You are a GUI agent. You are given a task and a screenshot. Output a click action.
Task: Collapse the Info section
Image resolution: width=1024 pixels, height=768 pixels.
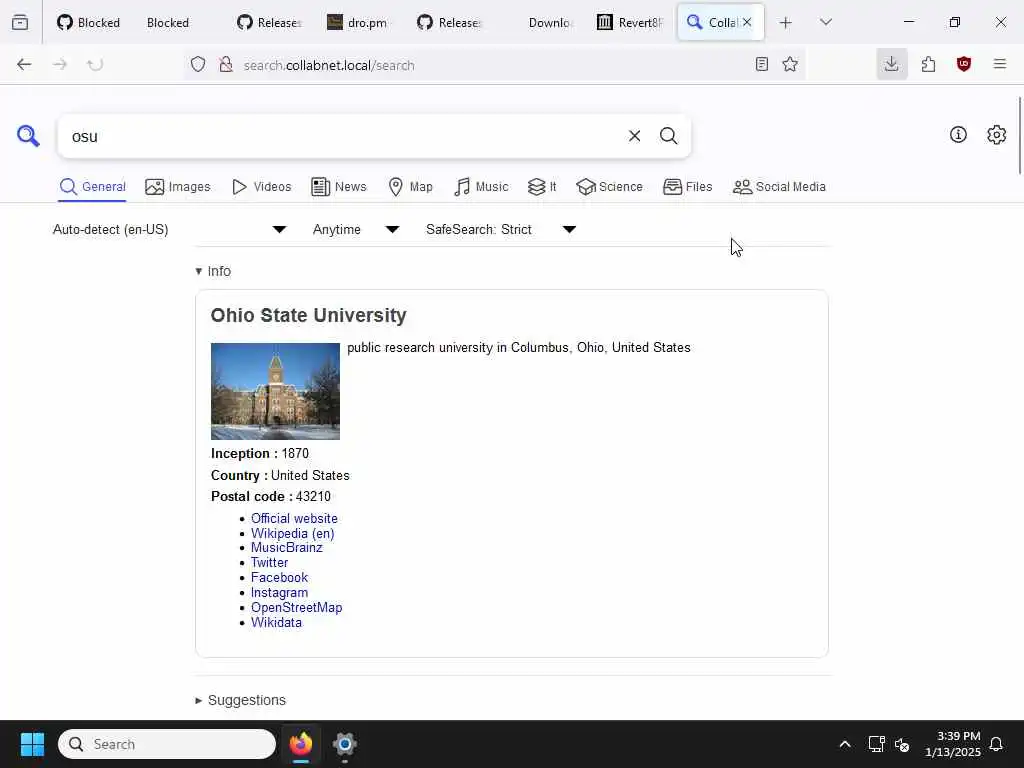213,271
